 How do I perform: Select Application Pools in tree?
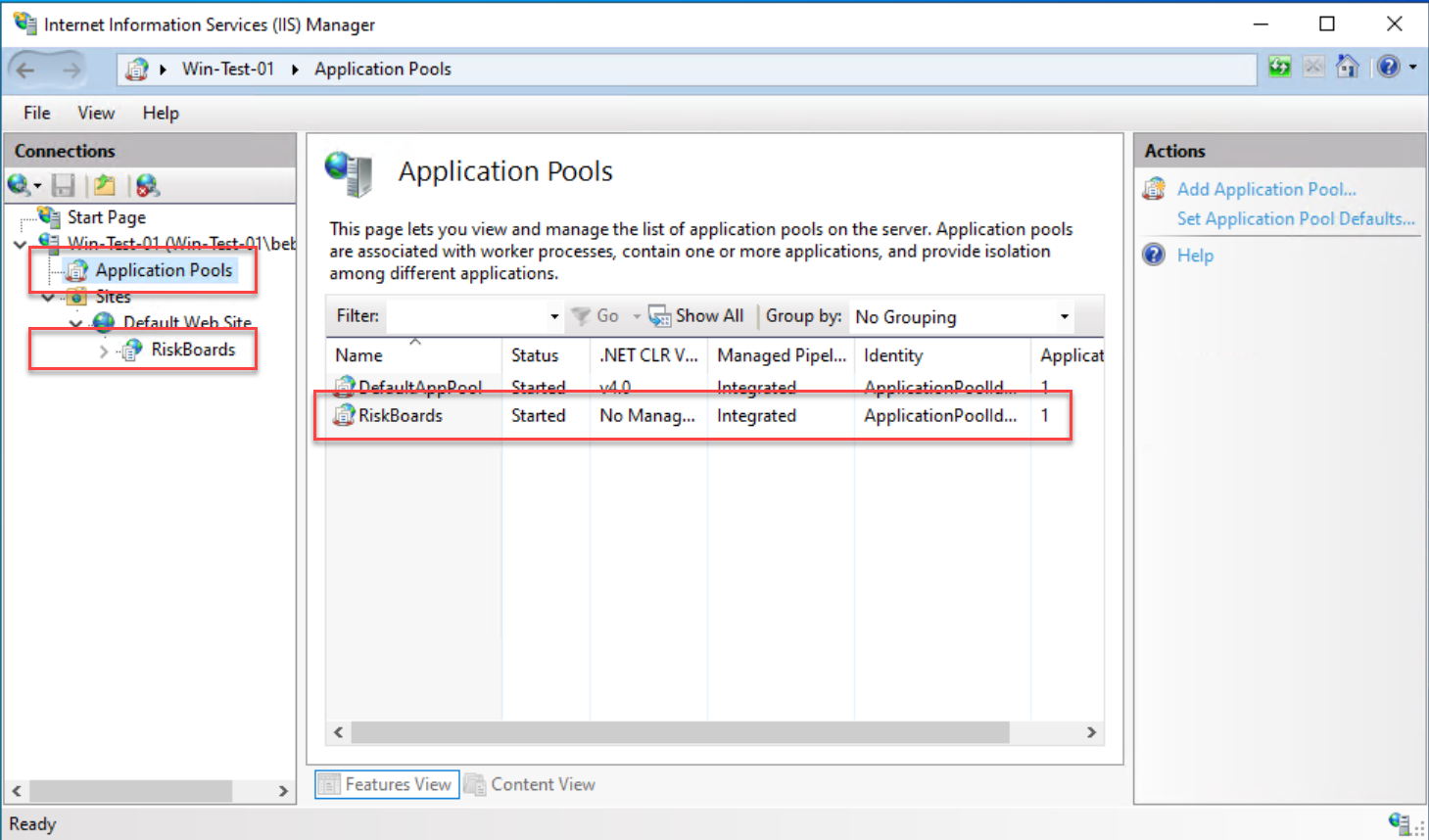(x=164, y=270)
